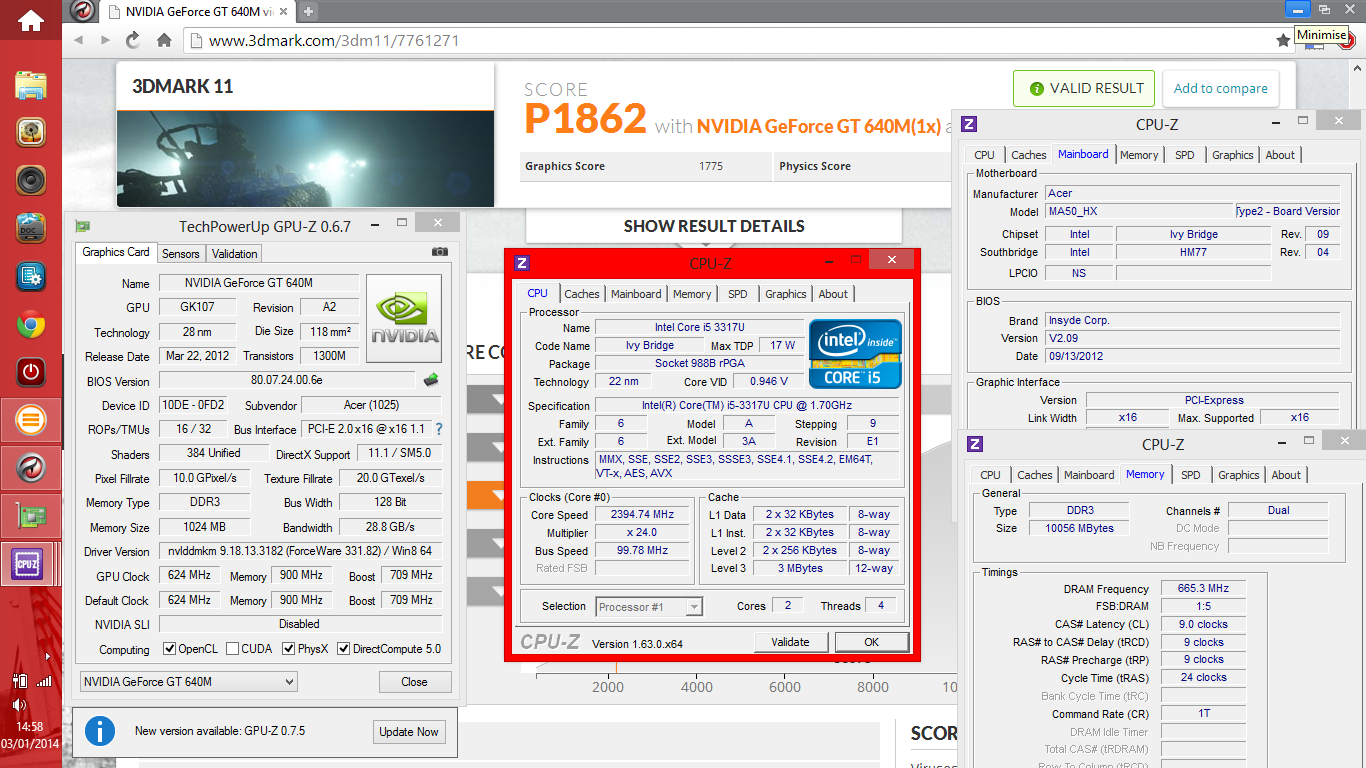Image resolution: width=1366 pixels, height=768 pixels.
Task: Click the Specification i5-3317U CPU field
Action: click(x=747, y=405)
